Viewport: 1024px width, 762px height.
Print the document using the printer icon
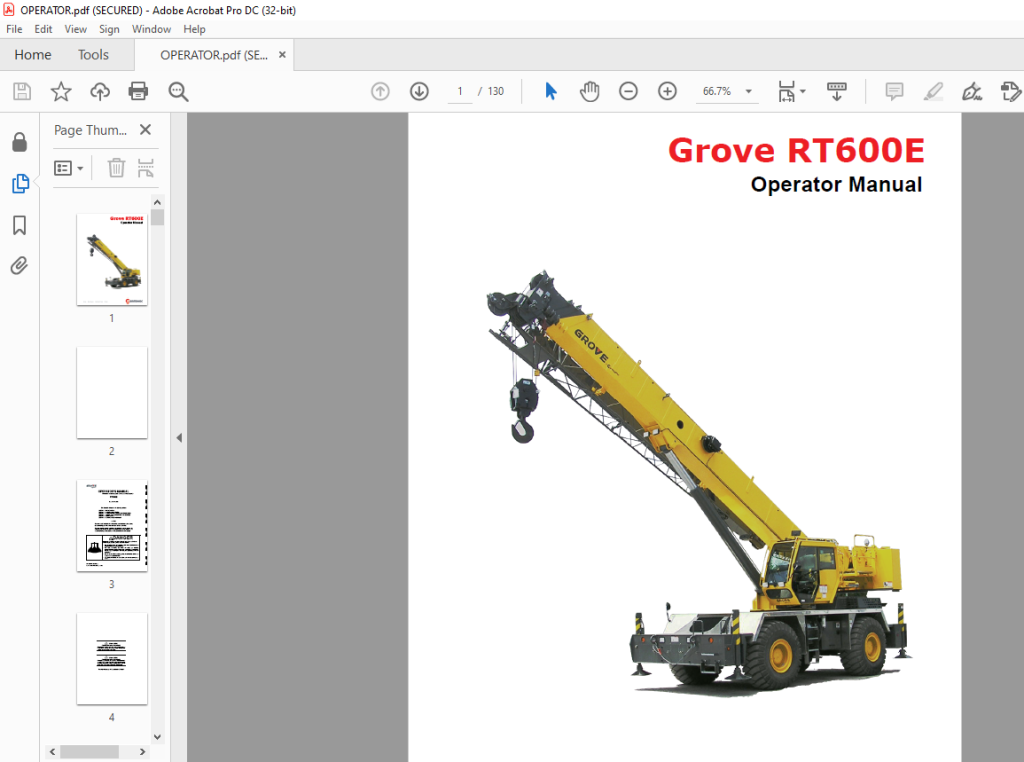[x=138, y=91]
